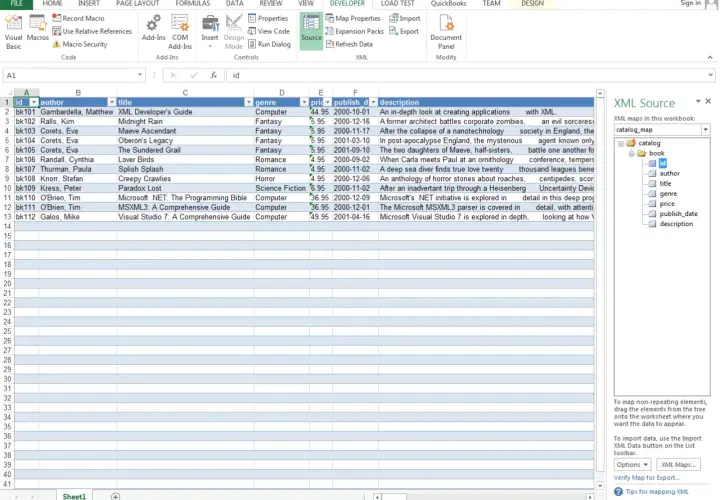Switch to the FORMULAS tab
Screen dimensions: 720x500
coord(193,4)
